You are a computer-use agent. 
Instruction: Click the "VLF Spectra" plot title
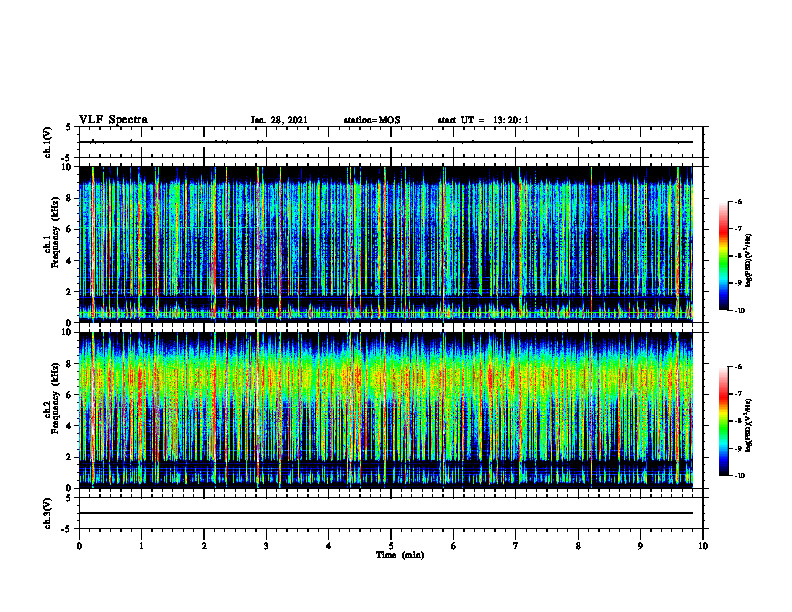point(113,120)
